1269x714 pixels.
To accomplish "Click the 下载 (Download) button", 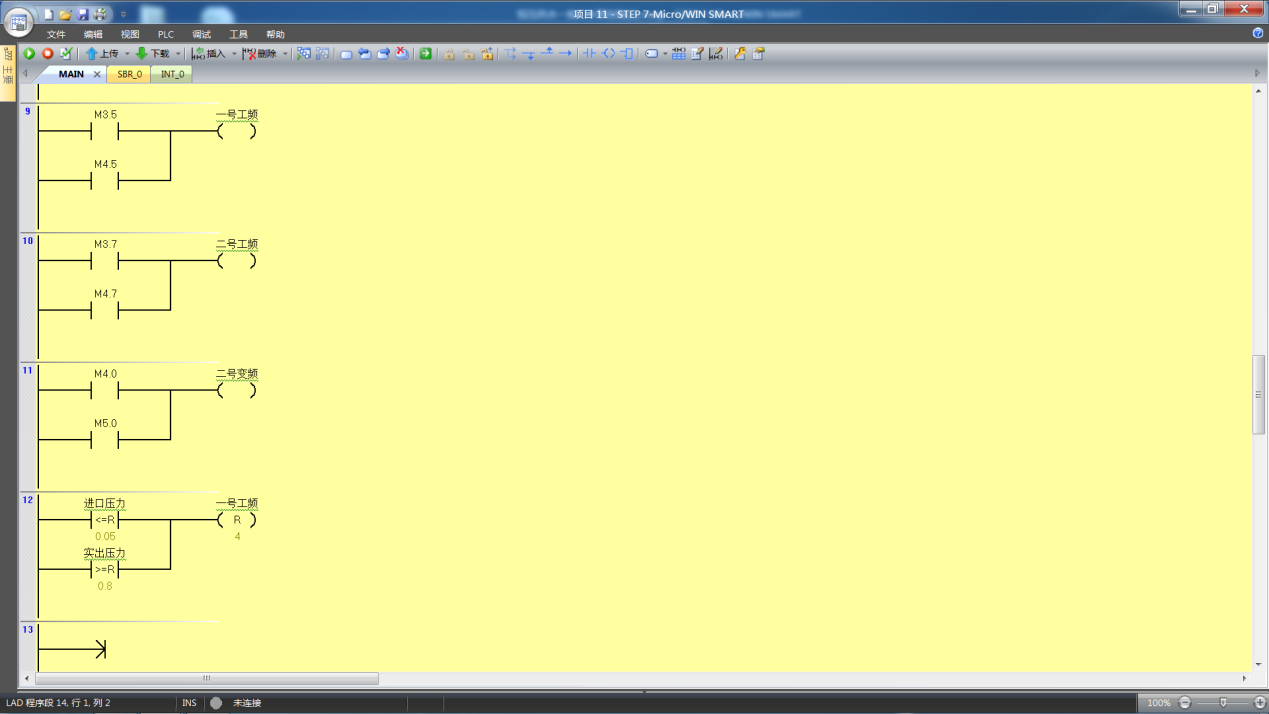I will [153, 53].
